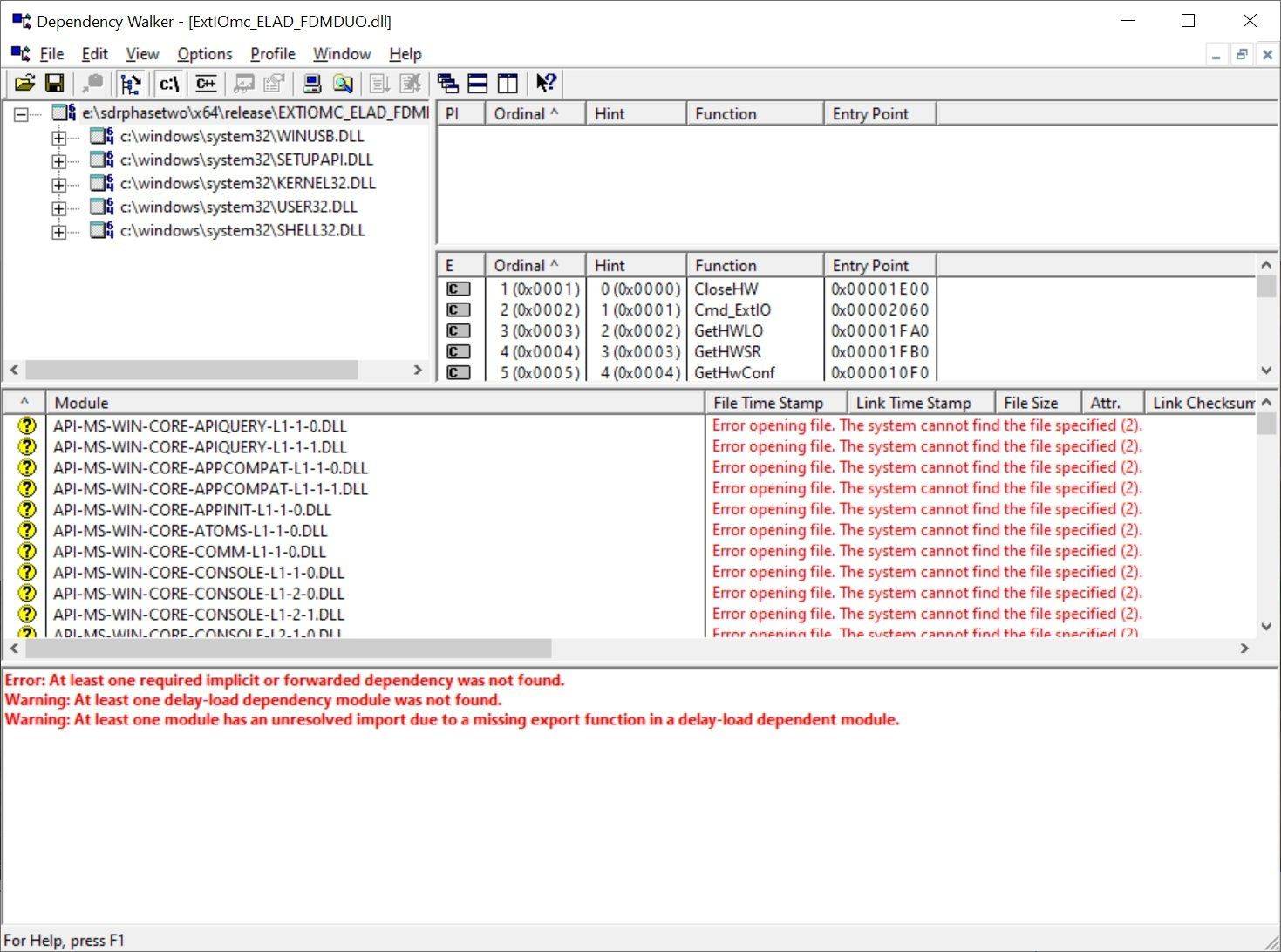This screenshot has width=1281, height=952.
Task: Click the Tile Horizontally icon
Action: click(x=478, y=84)
